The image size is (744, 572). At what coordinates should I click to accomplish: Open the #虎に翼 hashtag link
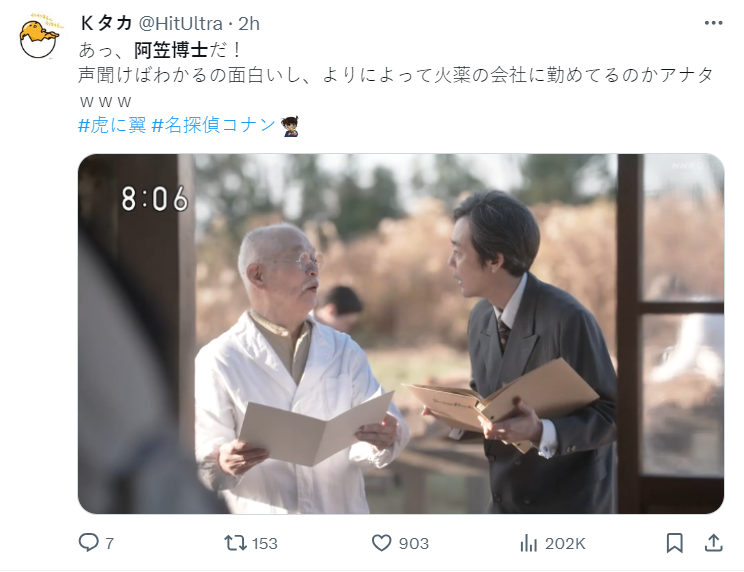point(112,125)
